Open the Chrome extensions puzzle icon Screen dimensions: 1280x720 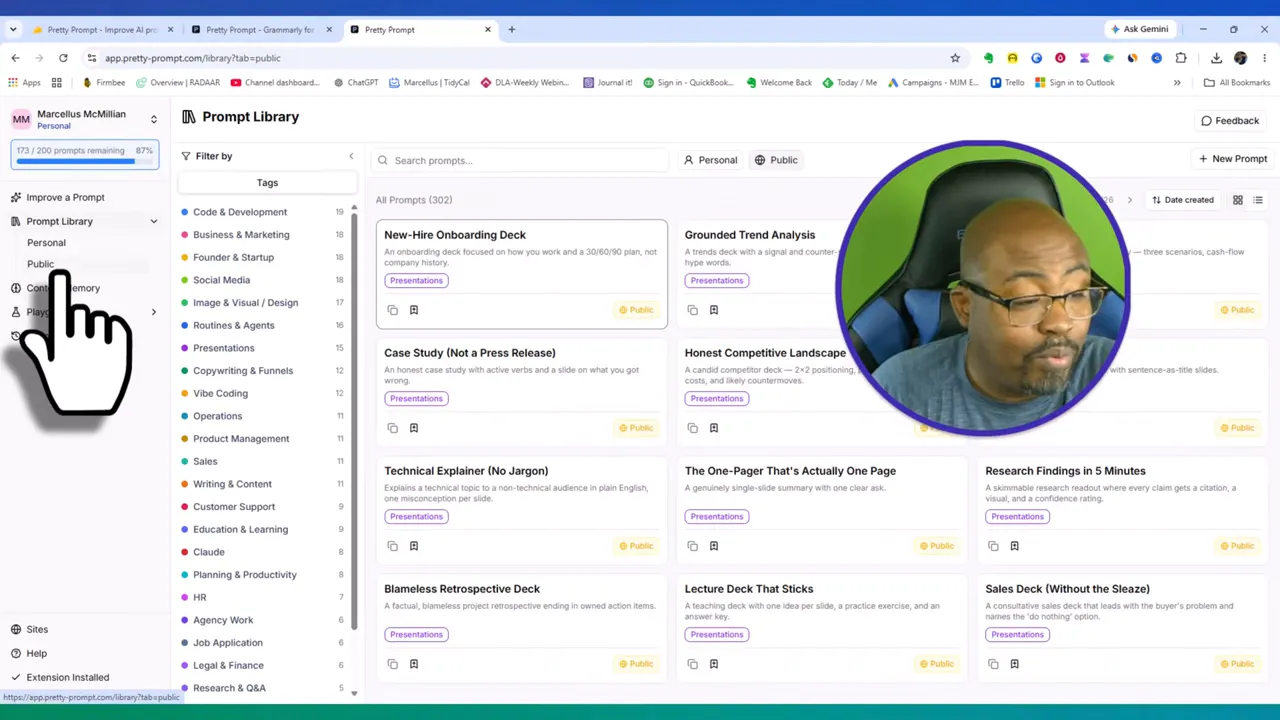pyautogui.click(x=1181, y=58)
